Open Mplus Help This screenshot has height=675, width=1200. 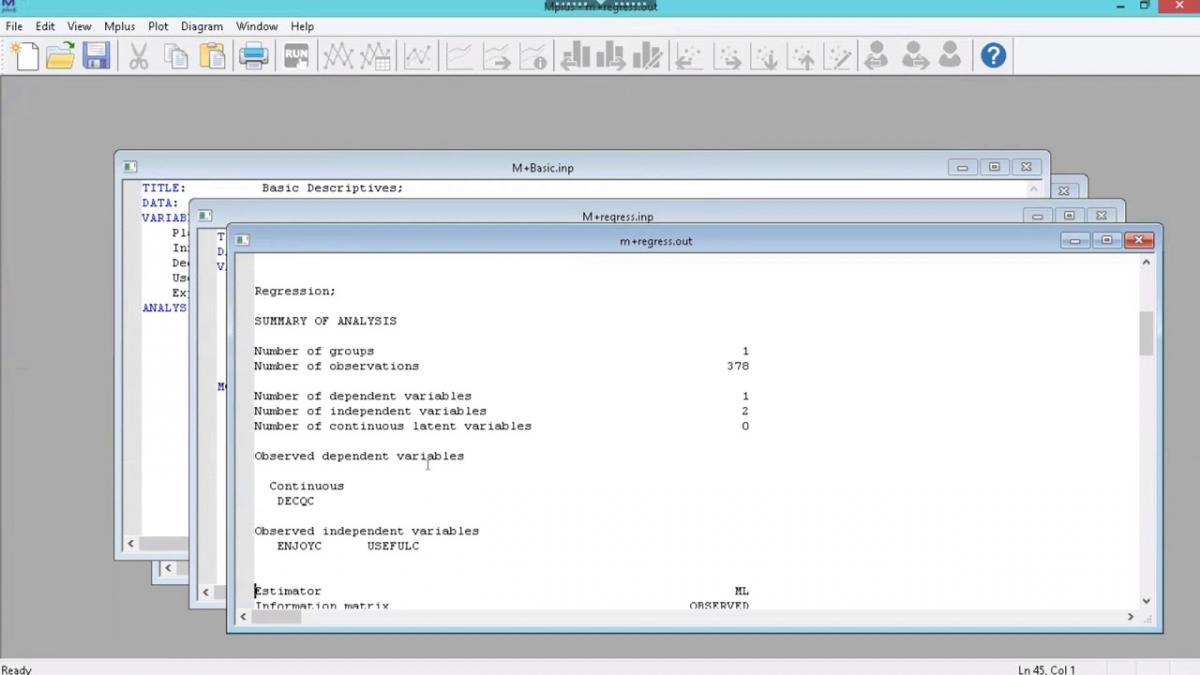993,56
